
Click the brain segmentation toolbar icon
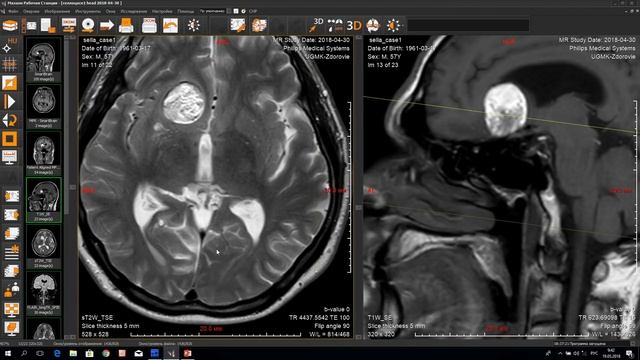click(259, 25)
